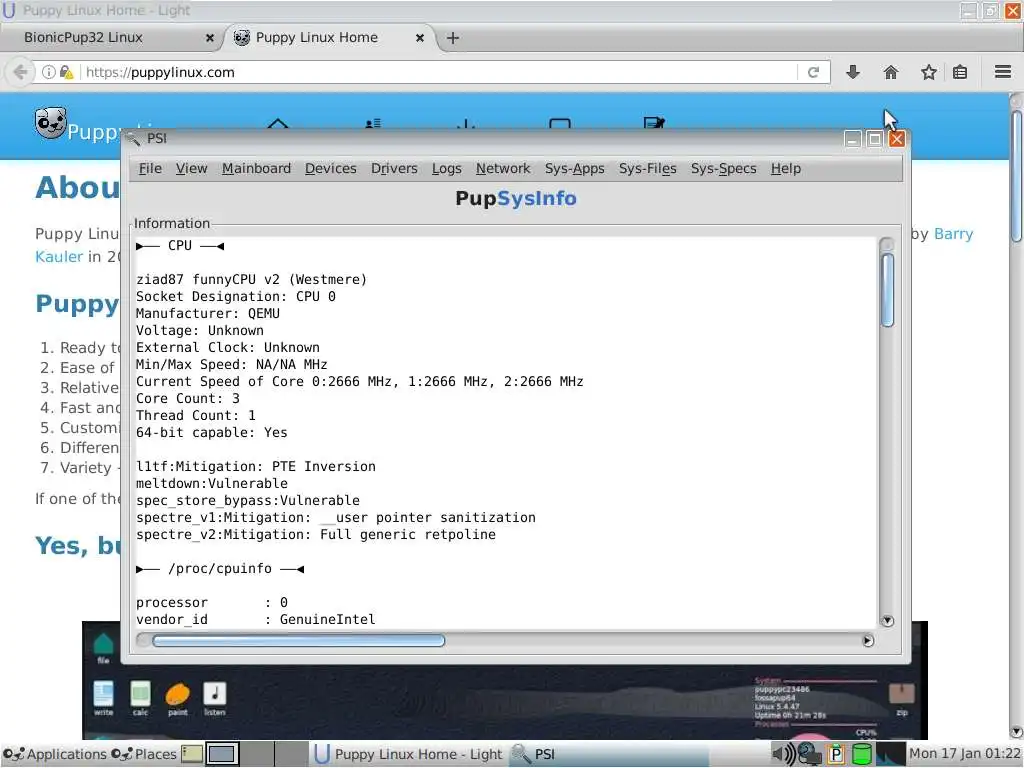Click the padlock warning icon beside the URL

[66, 72]
